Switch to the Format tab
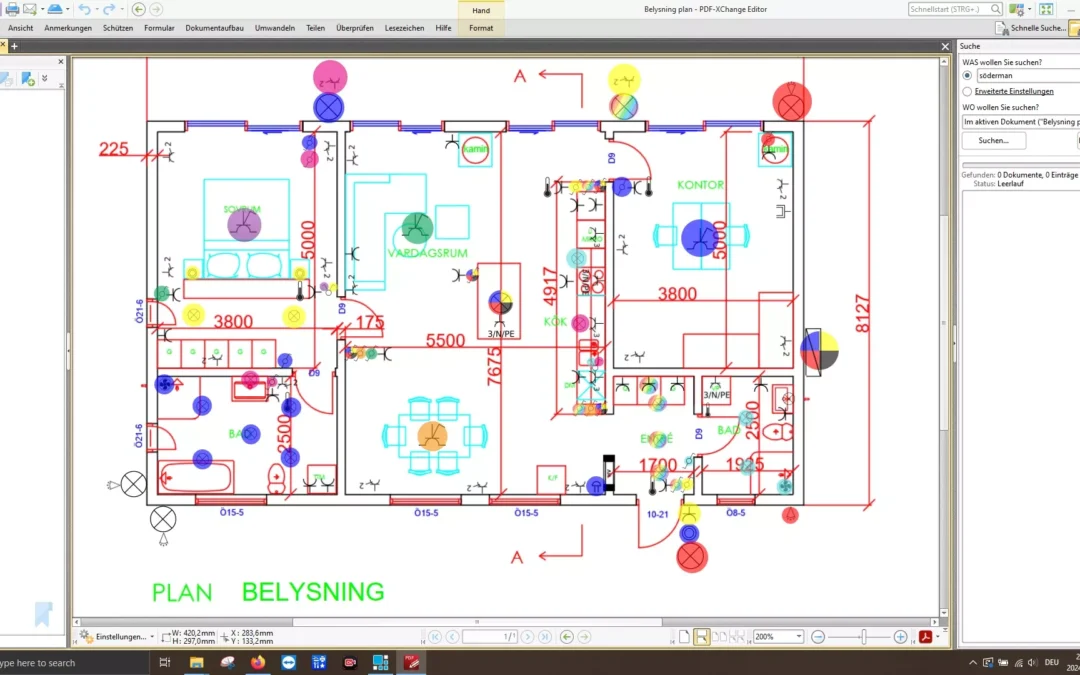1080x675 pixels. click(481, 28)
